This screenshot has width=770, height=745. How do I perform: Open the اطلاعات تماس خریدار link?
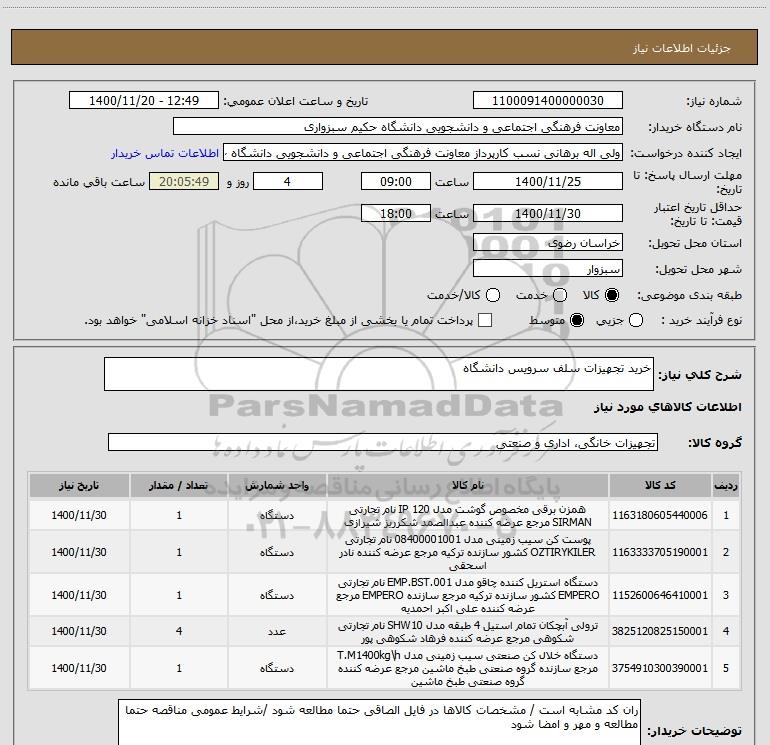tap(165, 153)
